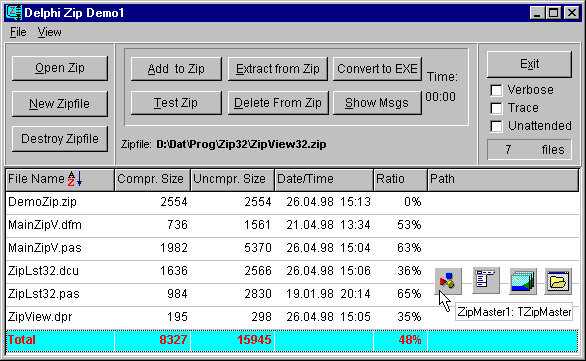Viewport: 586px width, 361px height.
Task: Click the Delphi Zip title bar icon
Action: click(x=14, y=13)
